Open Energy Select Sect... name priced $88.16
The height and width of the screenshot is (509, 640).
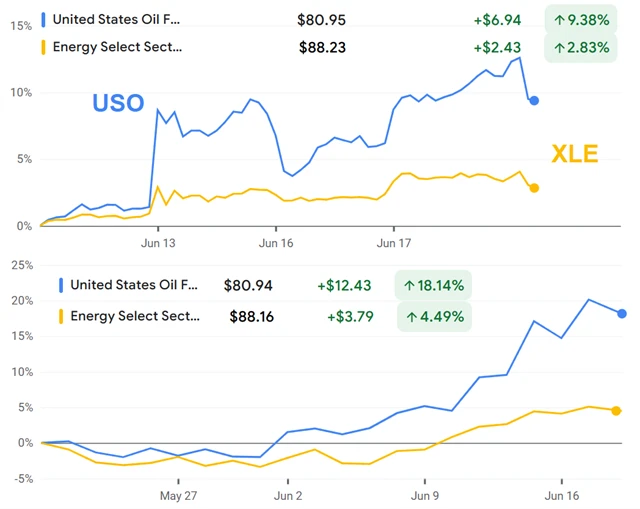135,316
